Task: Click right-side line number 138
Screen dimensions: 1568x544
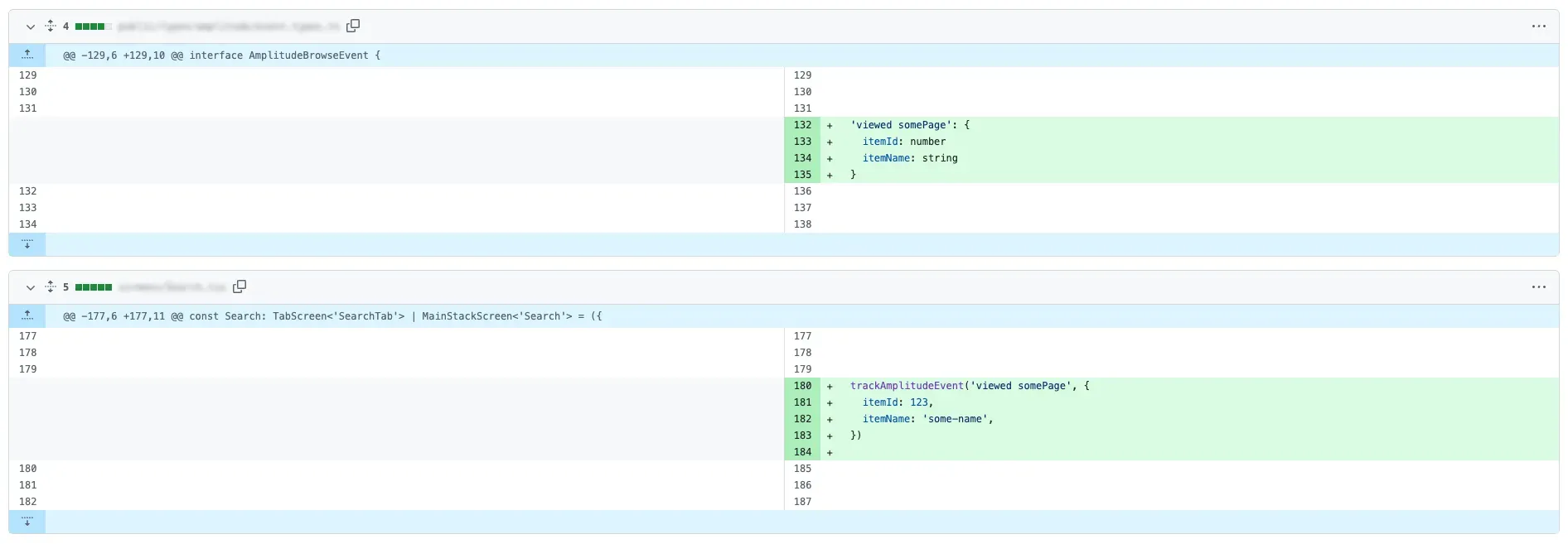Action: pyautogui.click(x=802, y=224)
